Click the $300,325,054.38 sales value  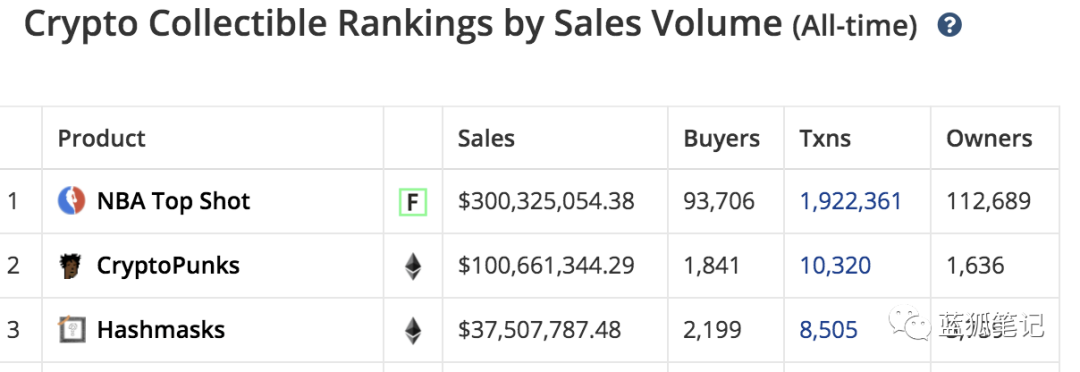546,201
